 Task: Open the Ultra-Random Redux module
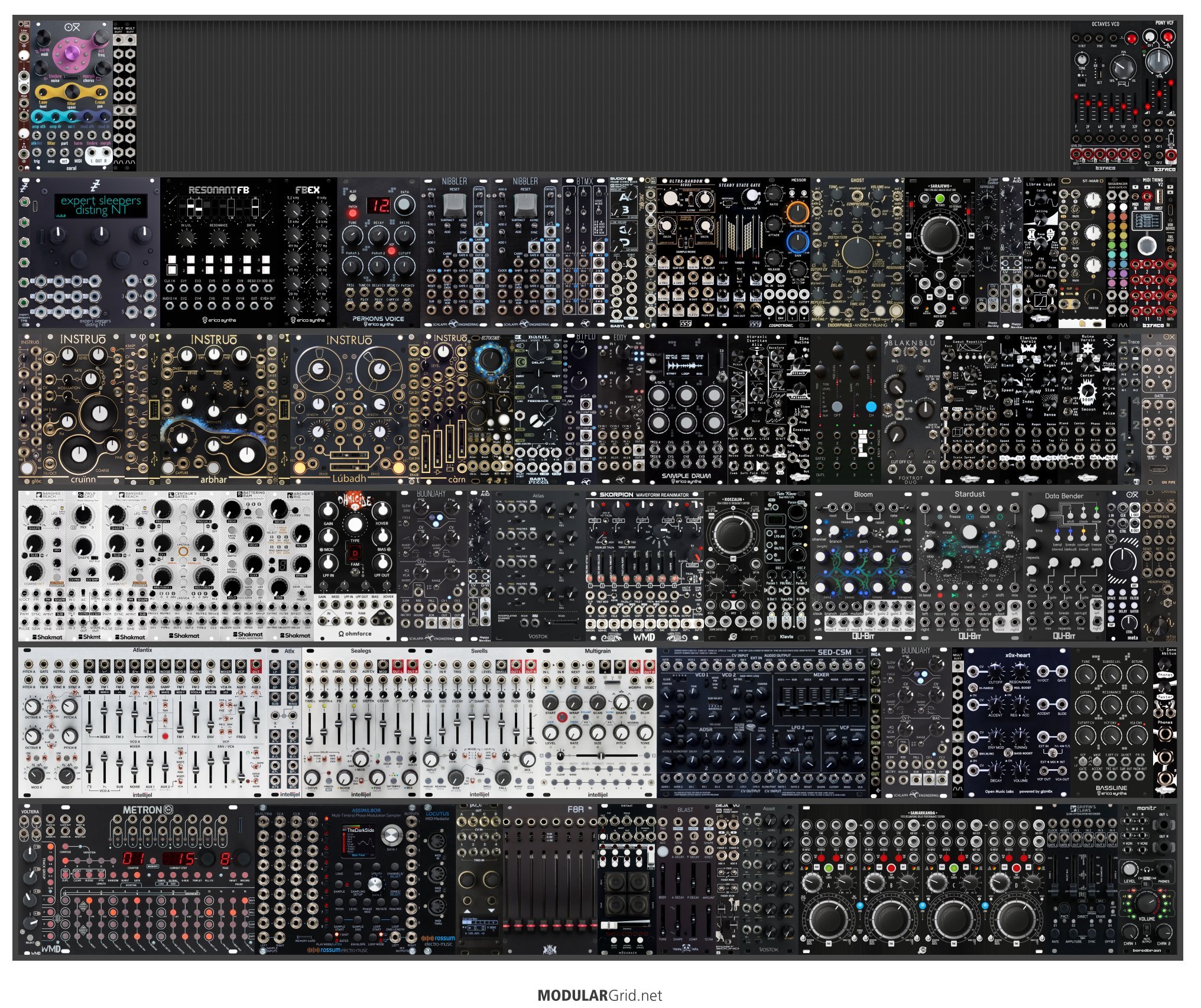pyautogui.click(x=686, y=252)
